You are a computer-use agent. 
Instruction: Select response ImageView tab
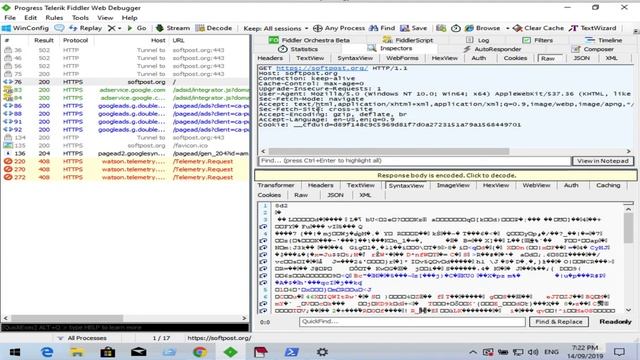453,185
